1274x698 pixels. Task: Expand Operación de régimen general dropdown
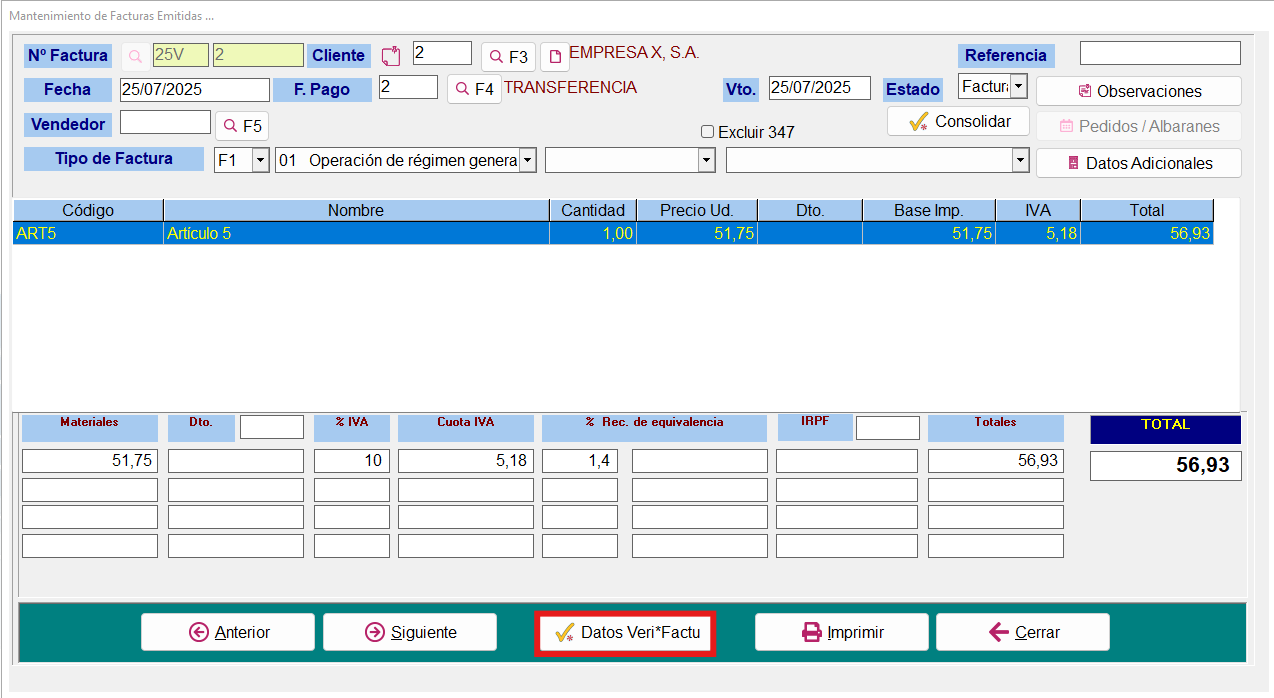527,160
